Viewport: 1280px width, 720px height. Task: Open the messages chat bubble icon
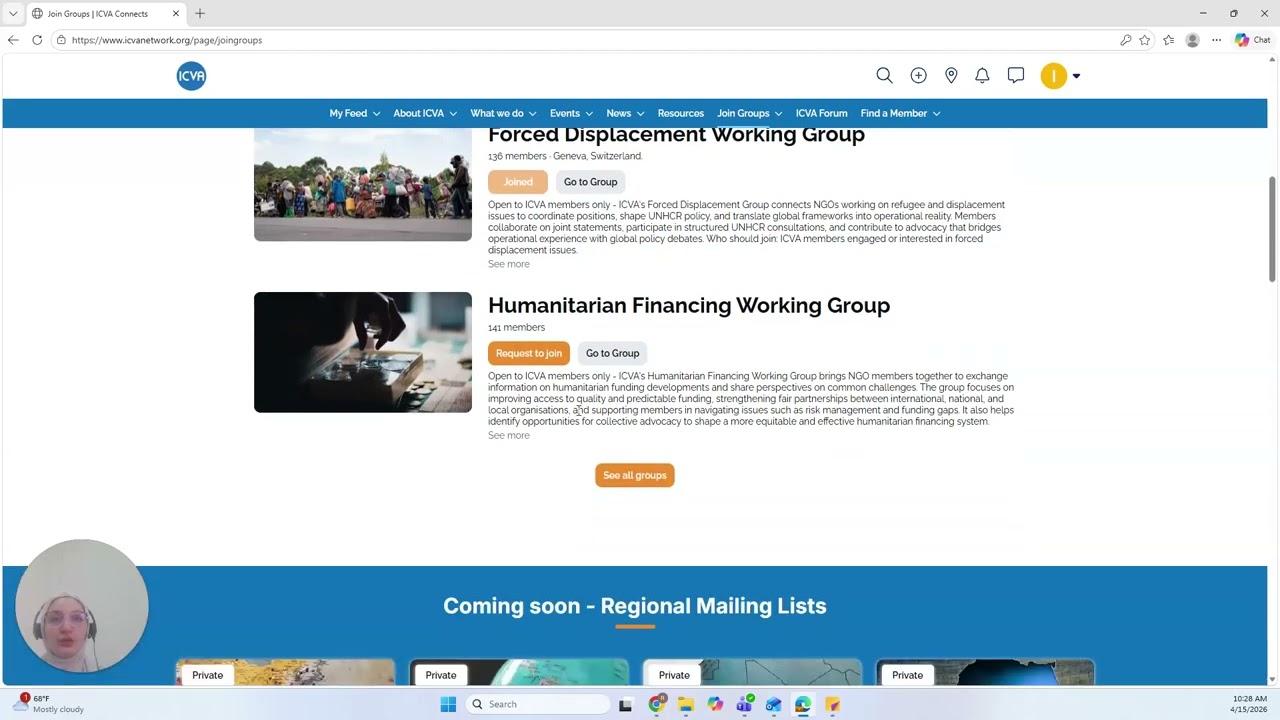click(x=1016, y=75)
